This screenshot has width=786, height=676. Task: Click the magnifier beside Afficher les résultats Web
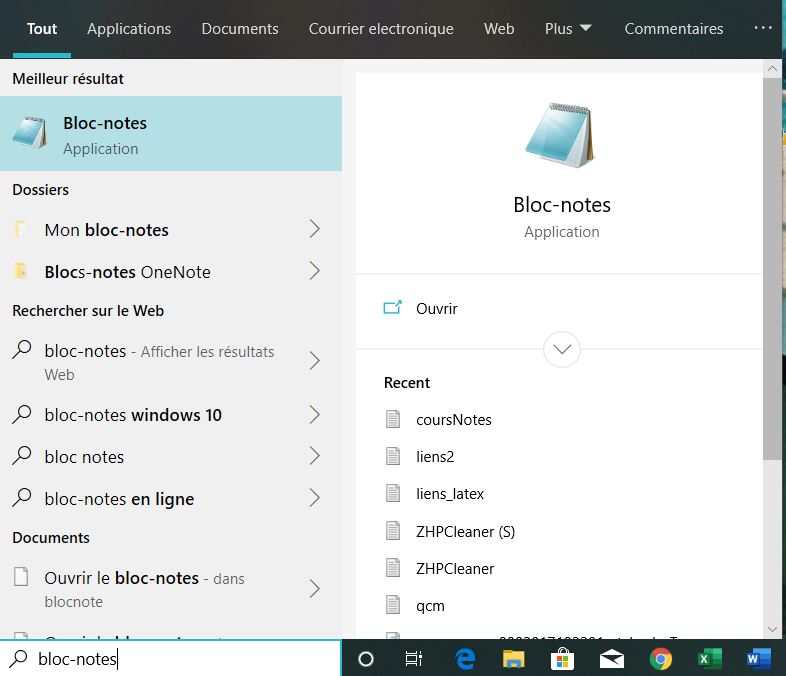click(22, 350)
